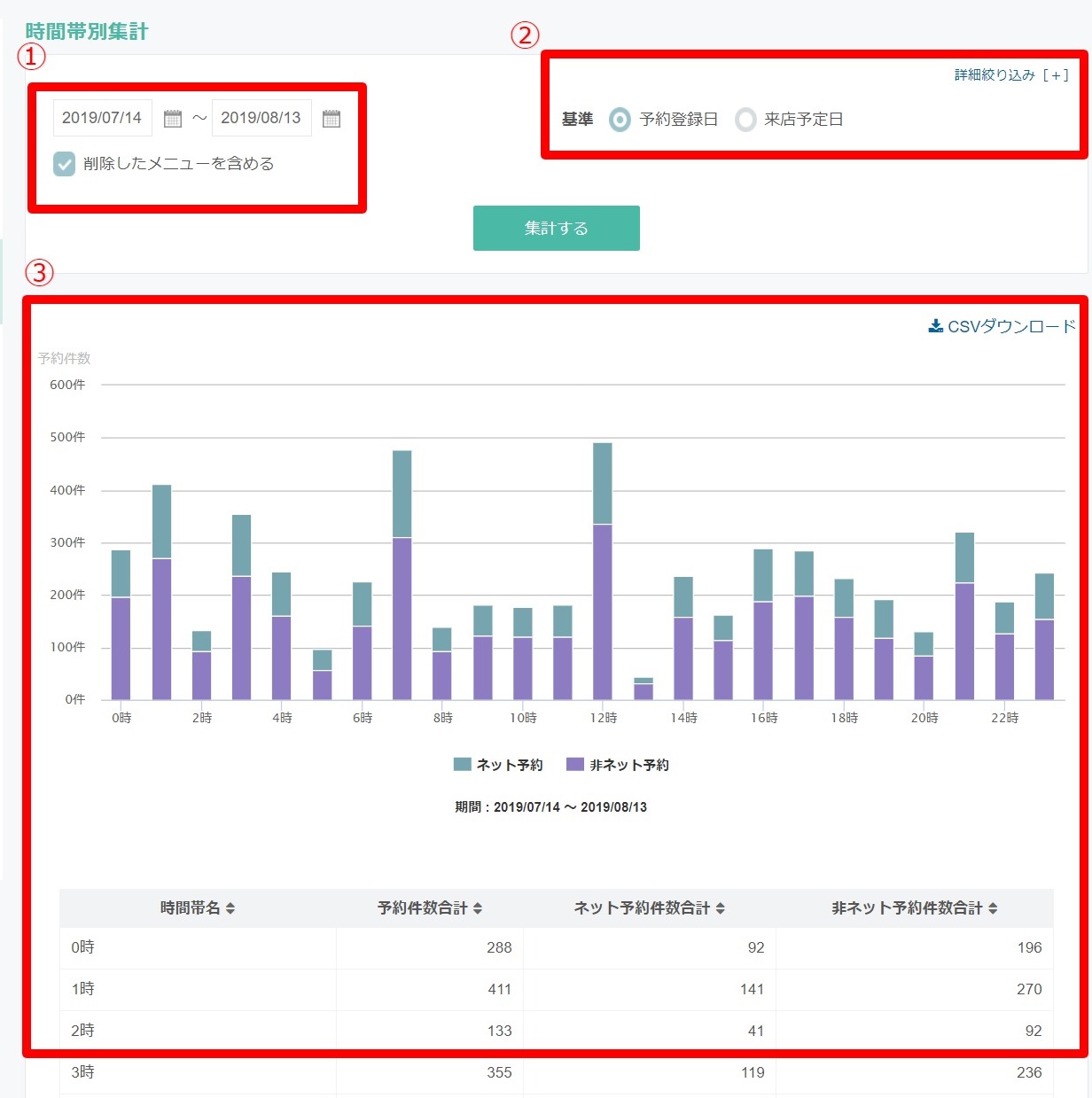Image resolution: width=1092 pixels, height=1098 pixels.
Task: Click the 1時 row label in table
Action: [x=82, y=989]
